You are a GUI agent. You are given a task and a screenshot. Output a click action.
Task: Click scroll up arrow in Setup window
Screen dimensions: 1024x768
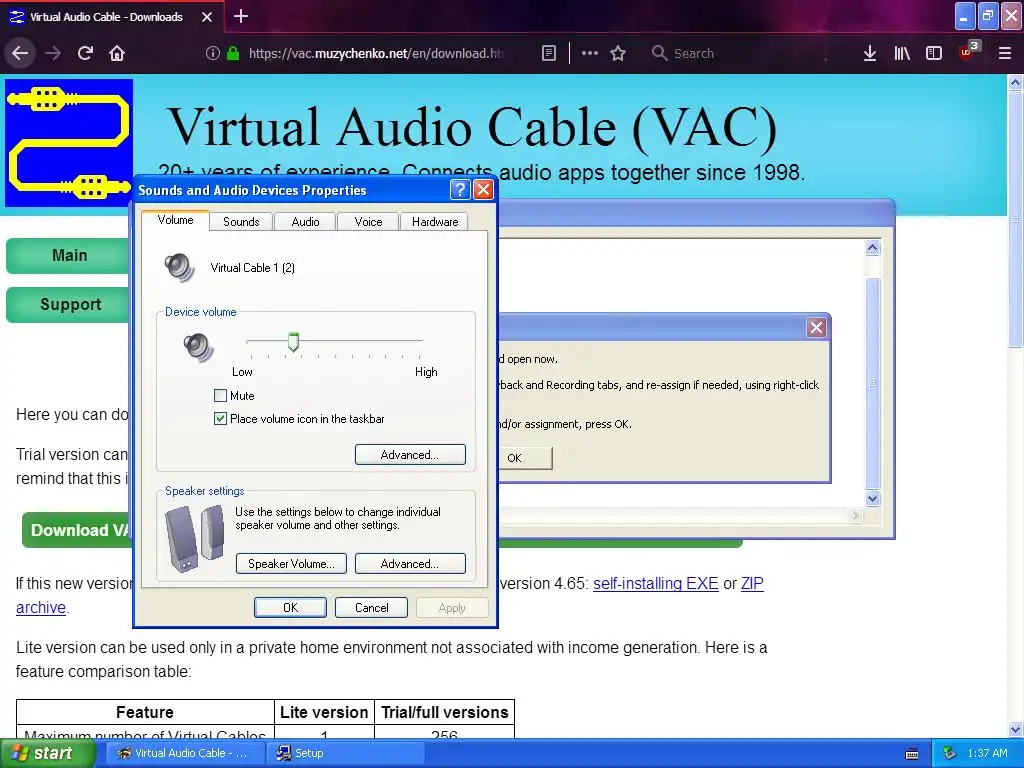[872, 248]
